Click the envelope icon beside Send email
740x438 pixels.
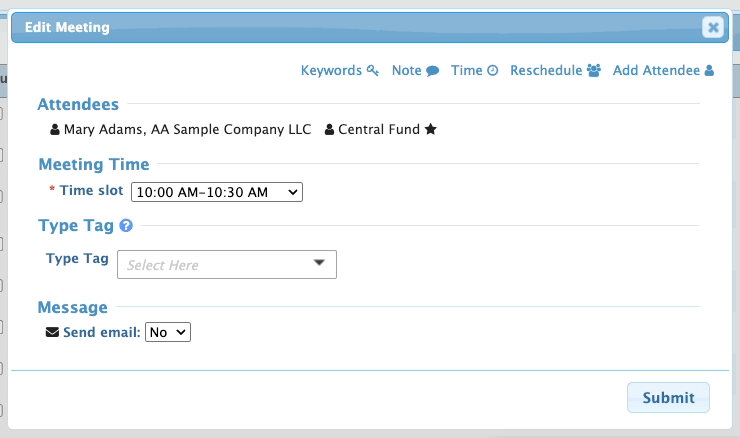53,332
